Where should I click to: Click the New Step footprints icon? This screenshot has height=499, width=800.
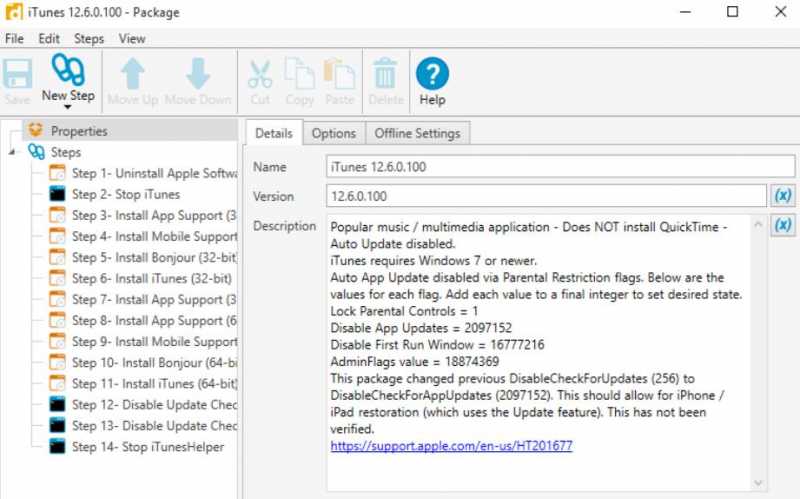[x=68, y=69]
